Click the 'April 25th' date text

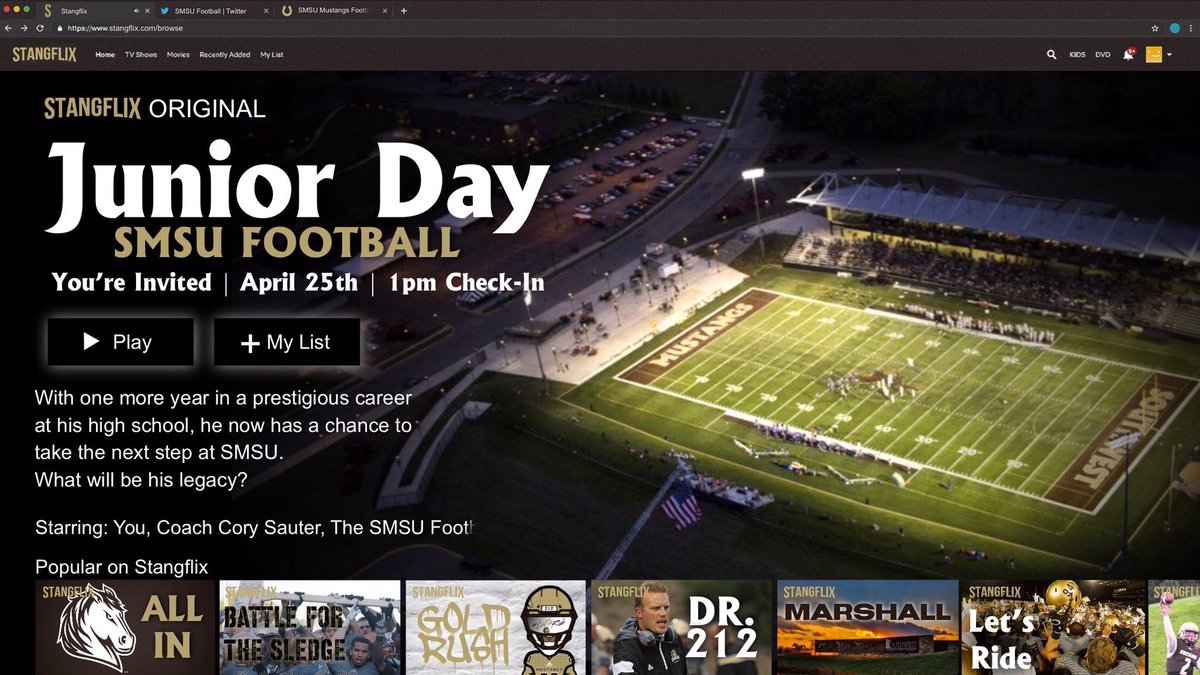(299, 282)
